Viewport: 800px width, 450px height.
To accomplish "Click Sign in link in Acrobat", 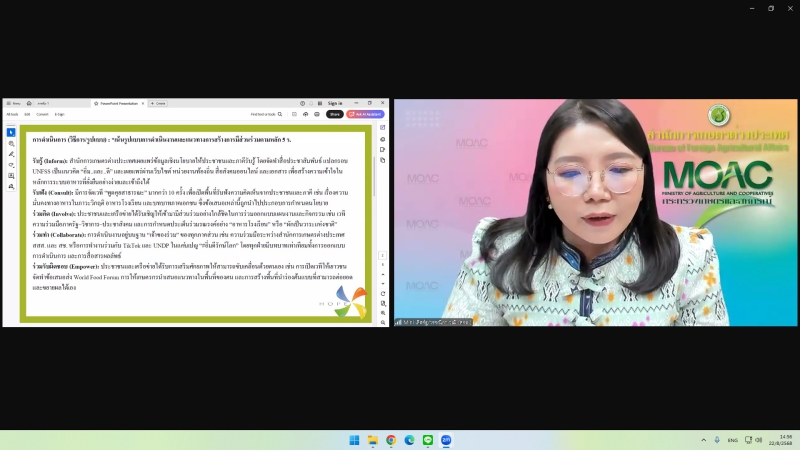I will point(335,103).
